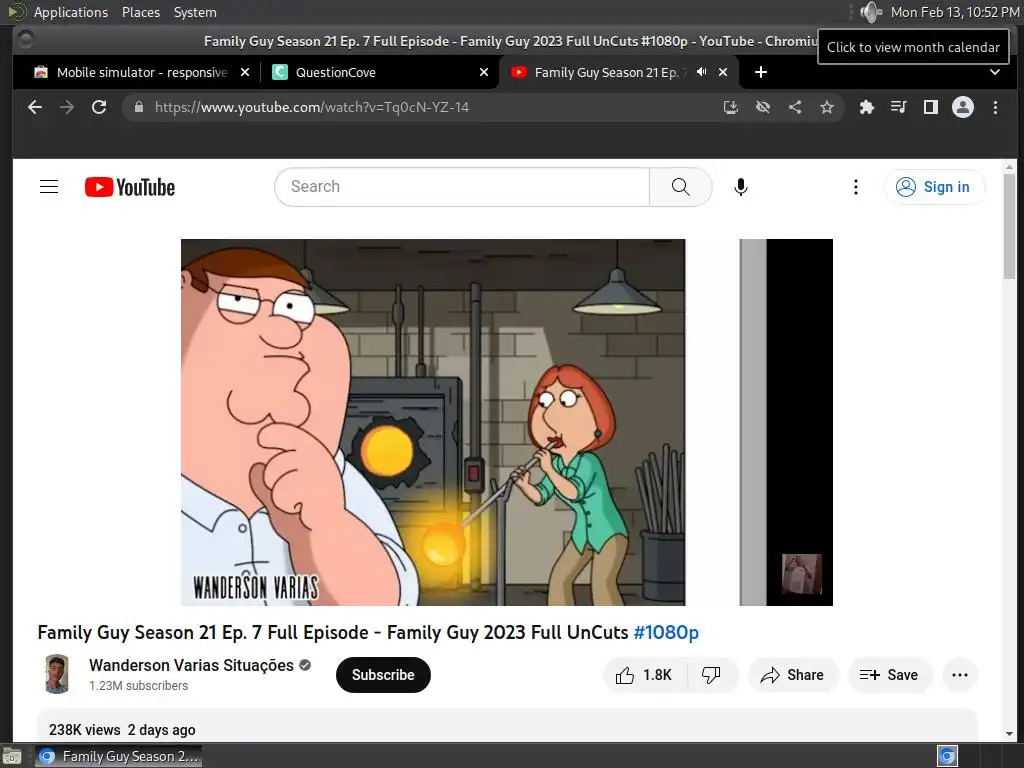Close the Mobile simulator tab

click(245, 72)
